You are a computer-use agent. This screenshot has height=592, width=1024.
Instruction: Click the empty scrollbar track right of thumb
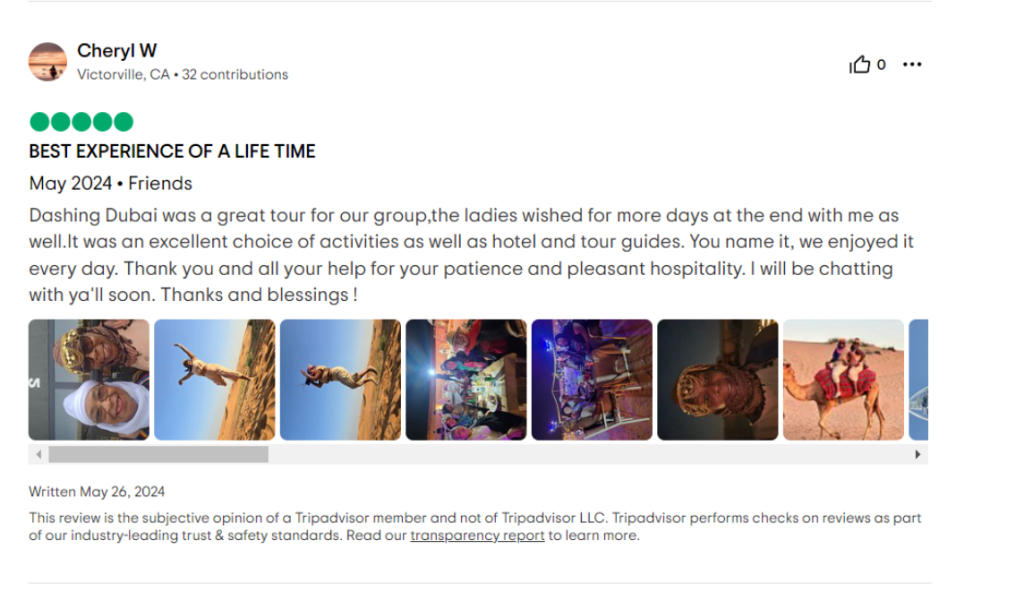coord(590,454)
